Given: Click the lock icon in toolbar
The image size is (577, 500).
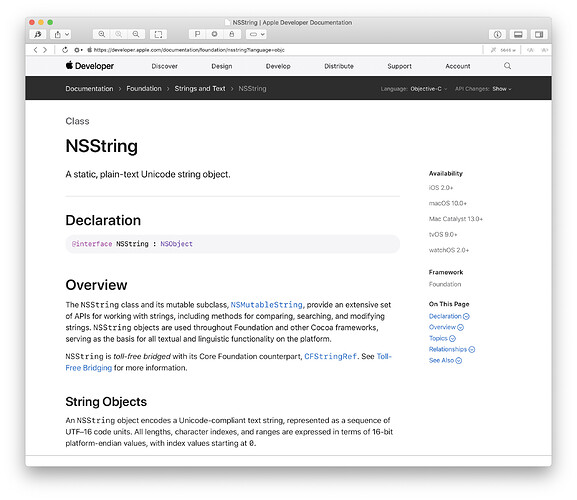Looking at the screenshot, I should coord(231,34).
